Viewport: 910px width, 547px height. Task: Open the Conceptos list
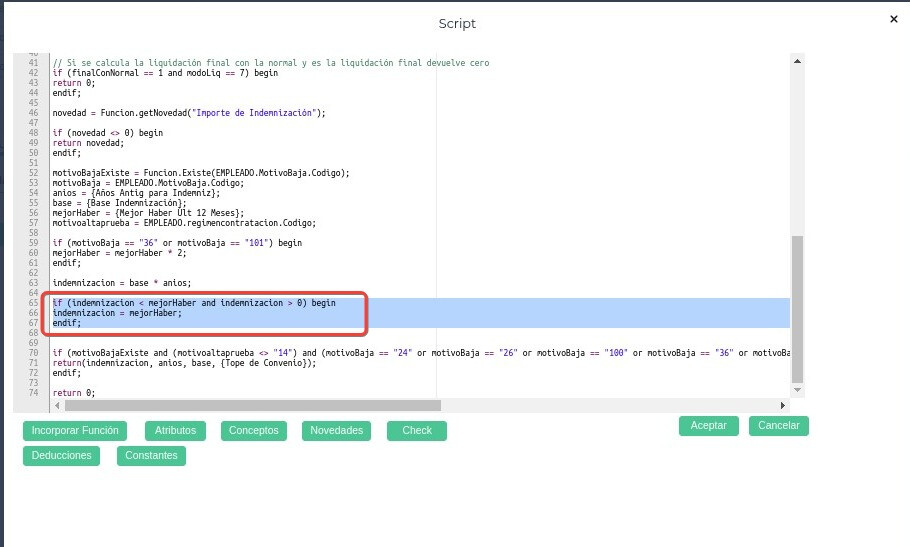[x=254, y=430]
